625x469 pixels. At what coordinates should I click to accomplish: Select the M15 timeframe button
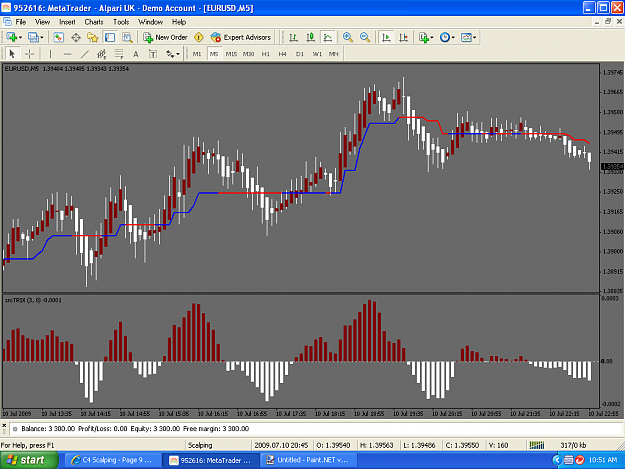(x=231, y=54)
